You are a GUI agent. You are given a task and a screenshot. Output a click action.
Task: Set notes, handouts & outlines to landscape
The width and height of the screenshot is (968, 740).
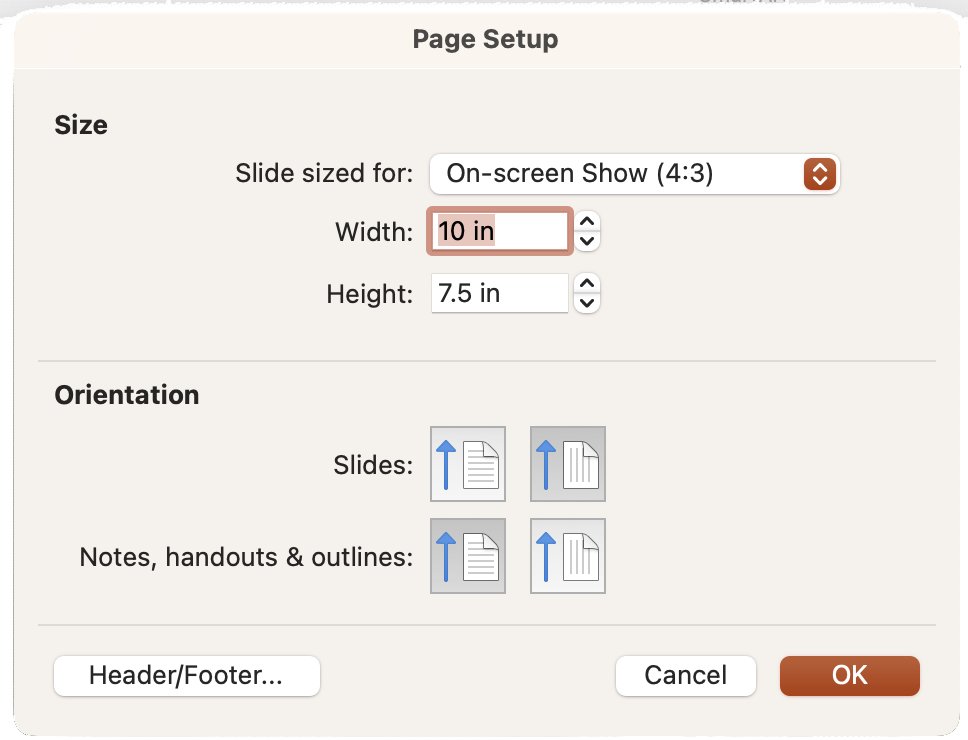click(567, 555)
